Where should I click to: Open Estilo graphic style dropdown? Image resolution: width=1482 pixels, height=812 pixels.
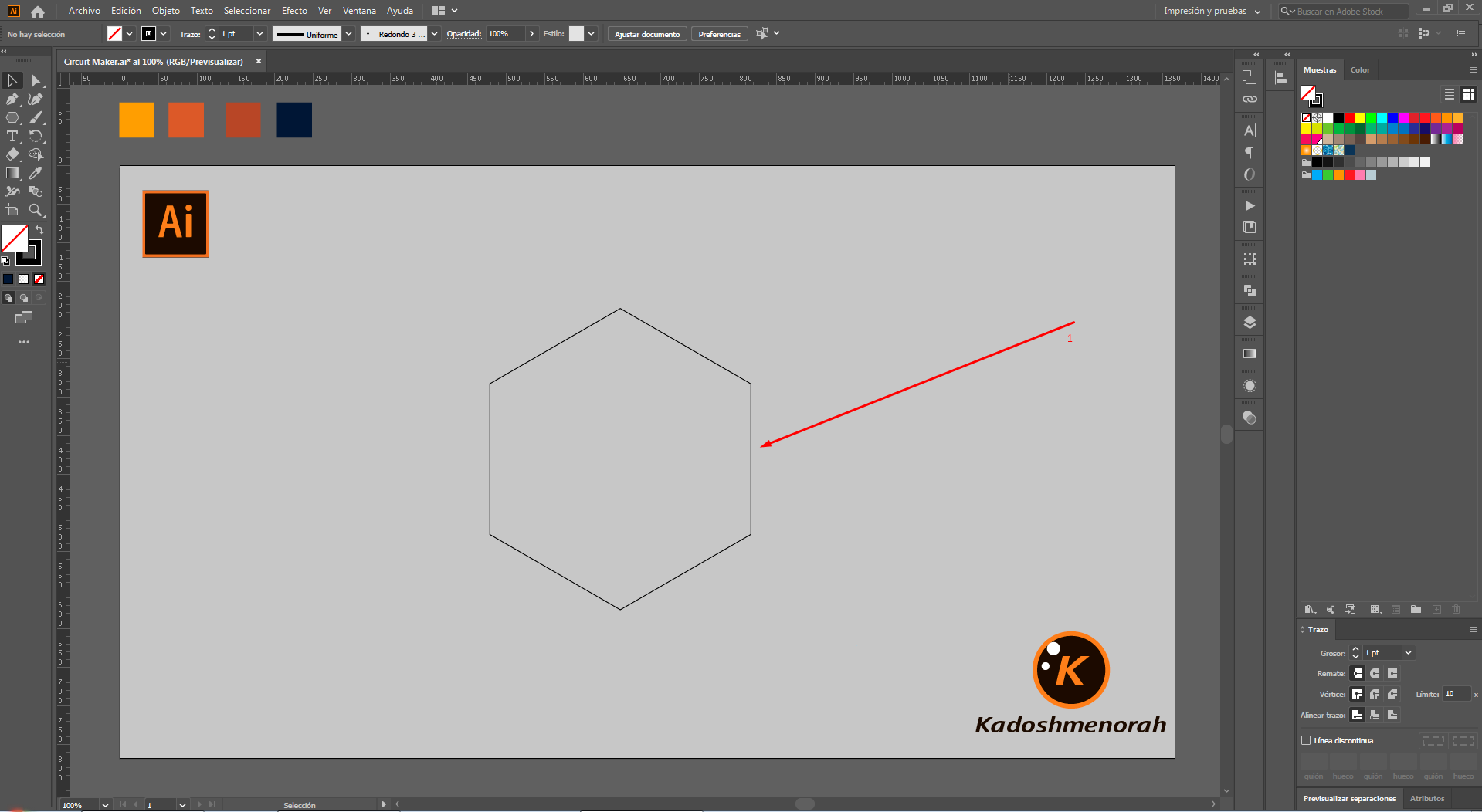pos(591,34)
